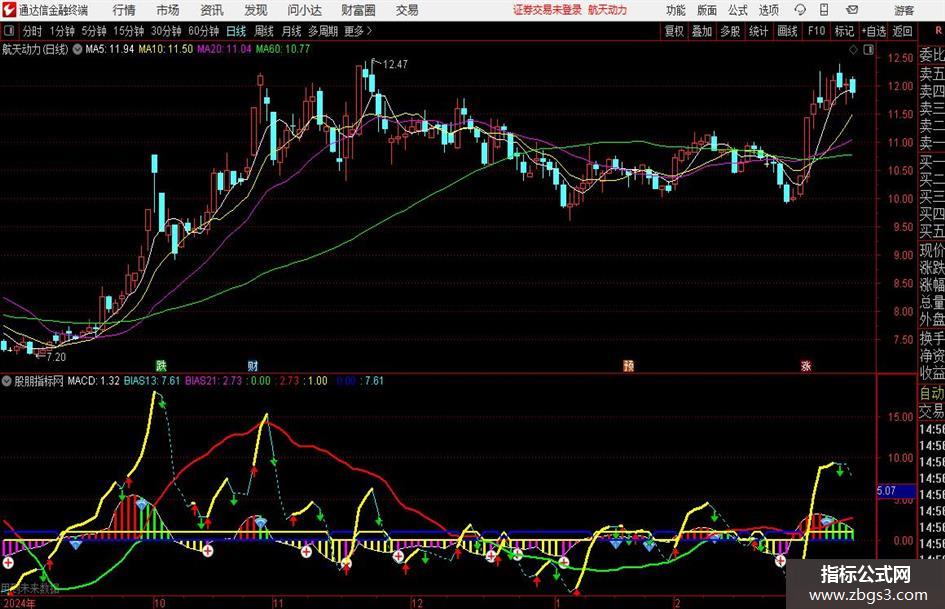
Task: Open the F10 company info button
Action: click(817, 31)
